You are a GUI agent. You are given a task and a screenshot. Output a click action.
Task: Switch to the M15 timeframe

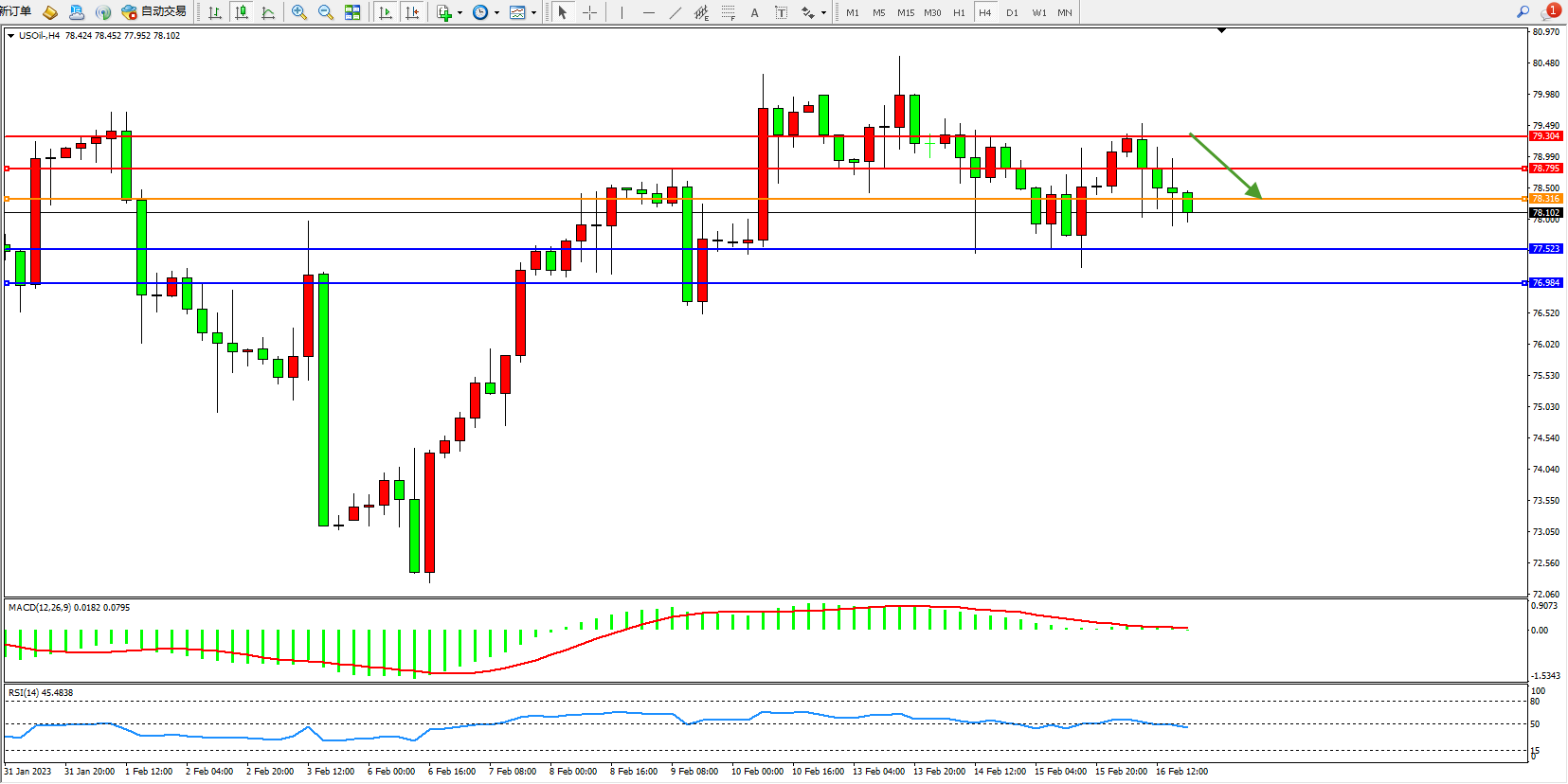[x=906, y=12]
